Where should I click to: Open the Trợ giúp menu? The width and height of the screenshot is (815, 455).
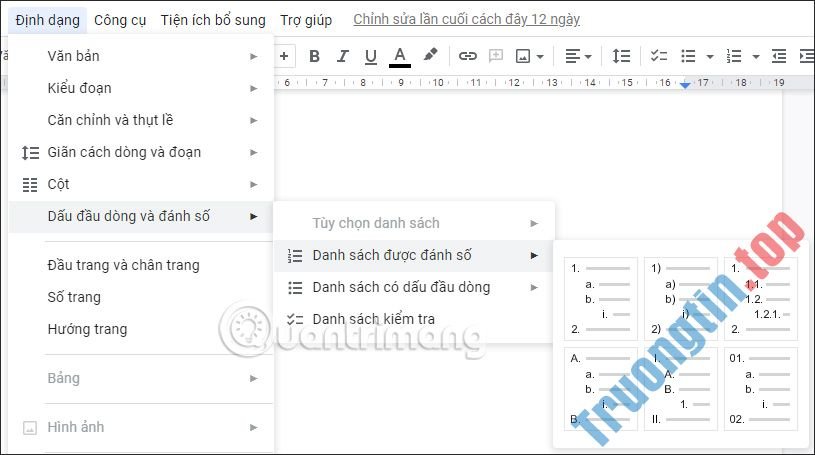306,20
